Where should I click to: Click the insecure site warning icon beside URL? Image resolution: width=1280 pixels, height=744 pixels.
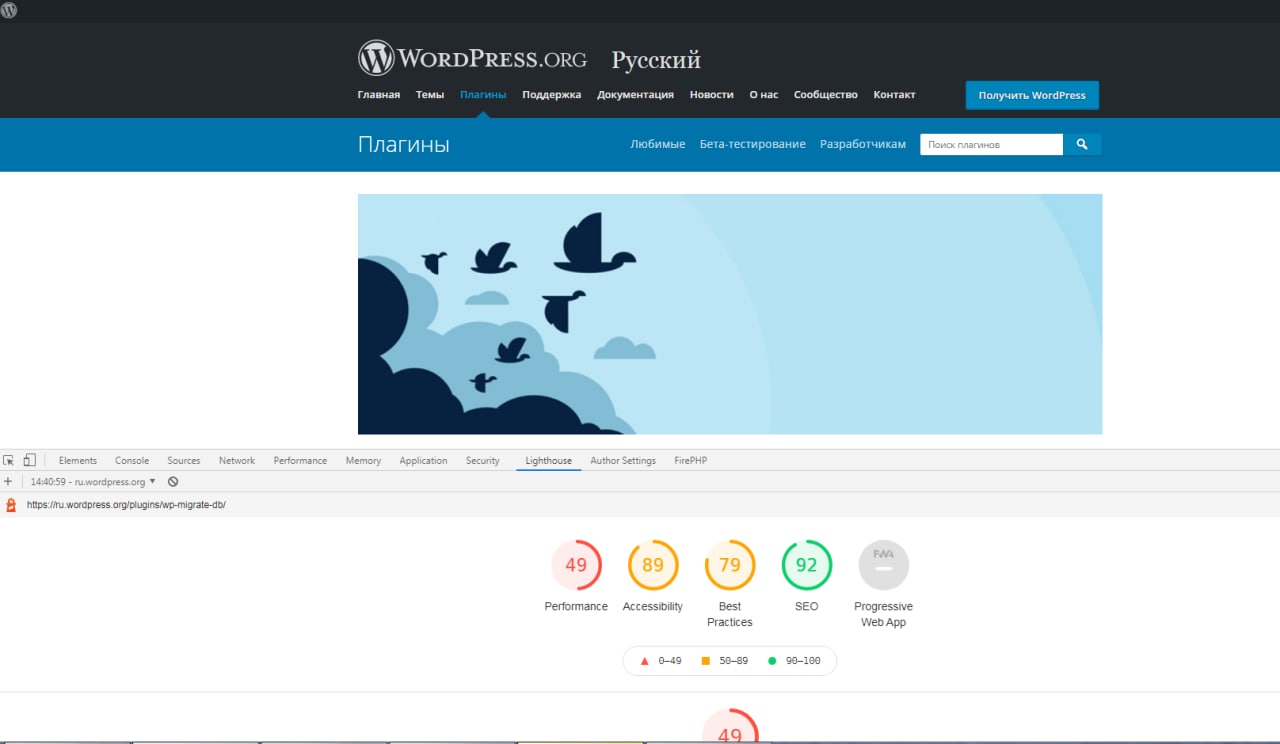[11, 505]
